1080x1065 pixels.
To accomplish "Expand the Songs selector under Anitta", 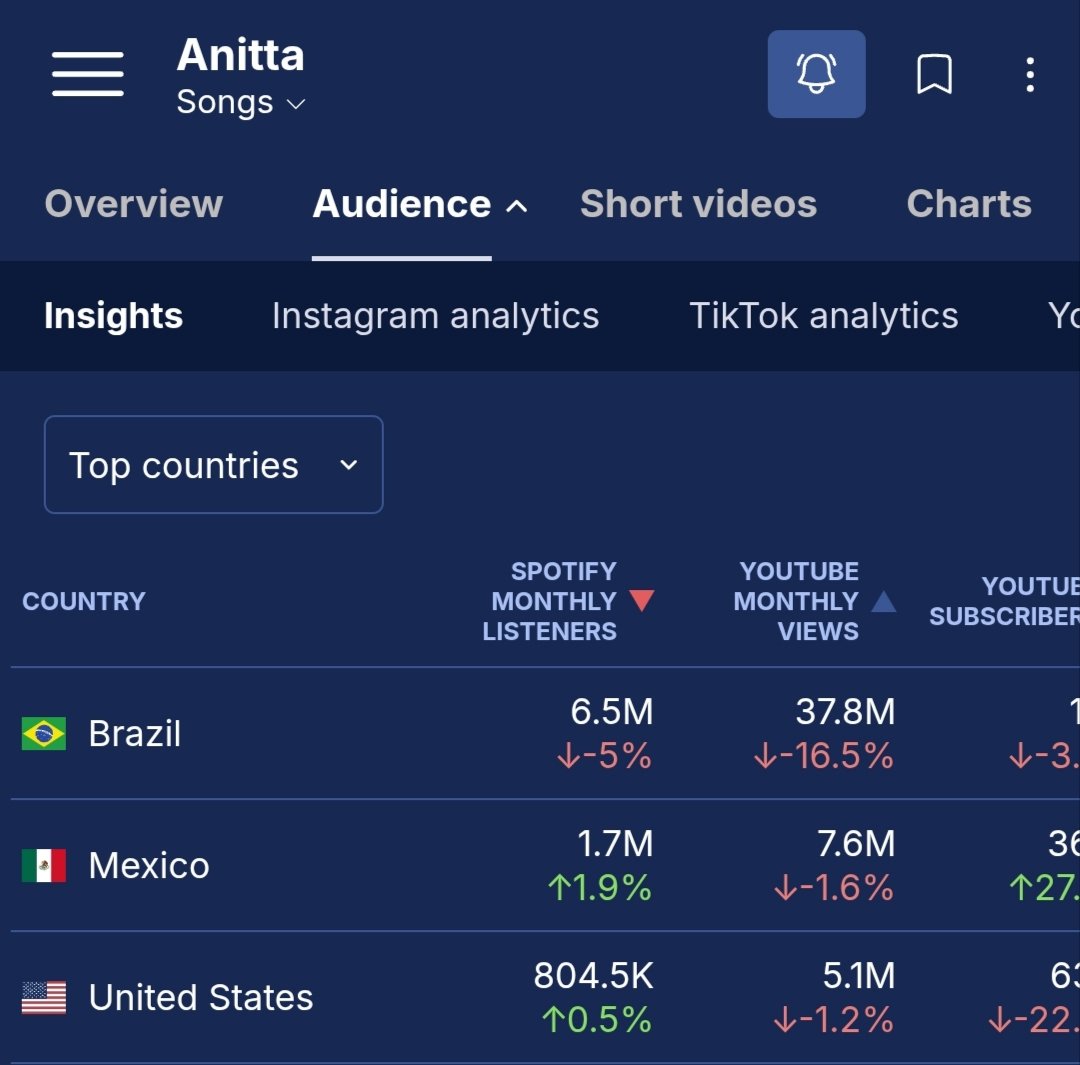I will [x=296, y=102].
